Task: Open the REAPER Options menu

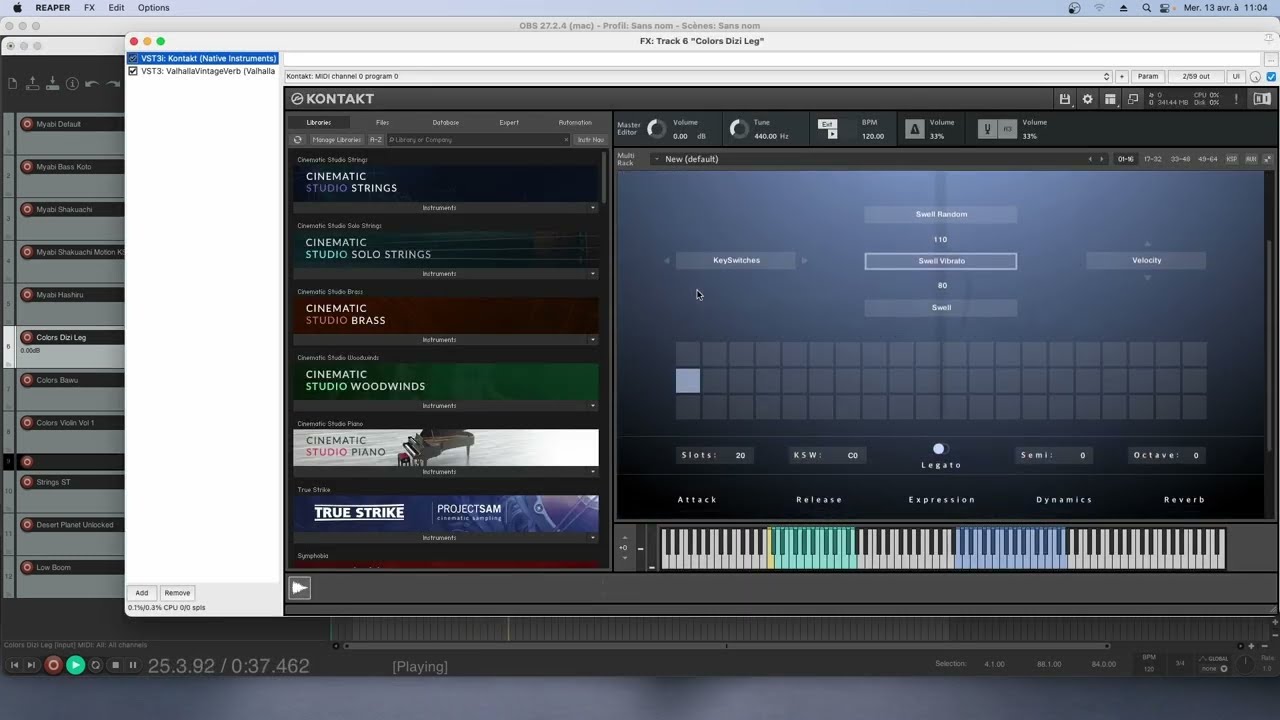Action: pos(153,8)
